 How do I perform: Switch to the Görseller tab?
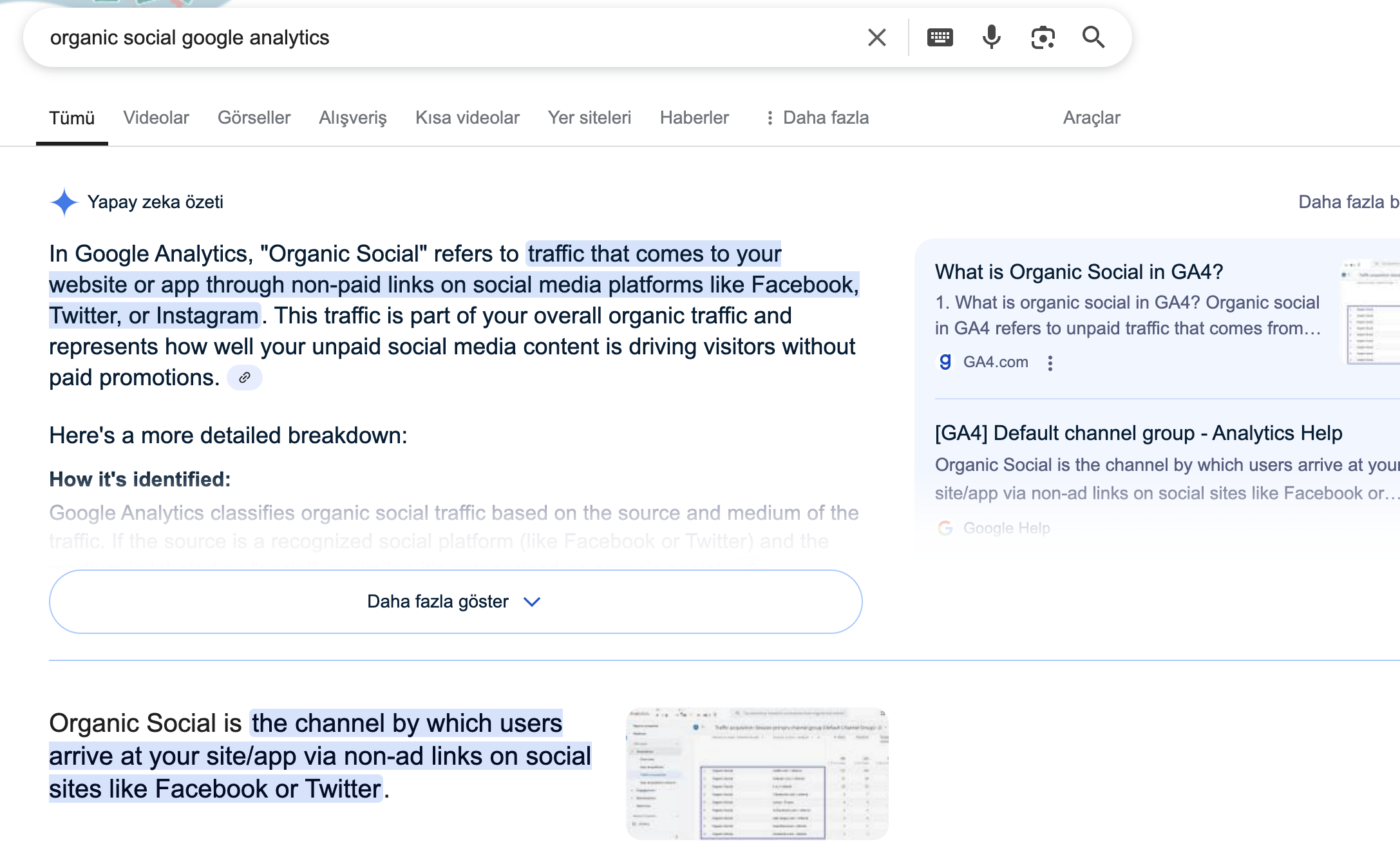254,118
